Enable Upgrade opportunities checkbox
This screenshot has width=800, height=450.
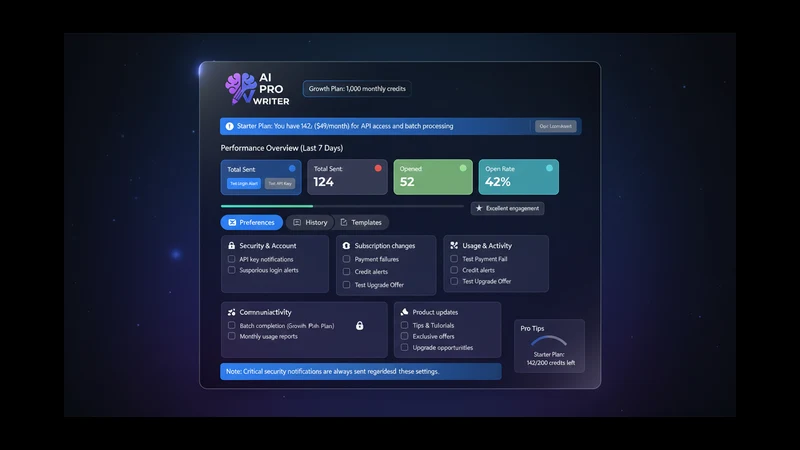405,347
